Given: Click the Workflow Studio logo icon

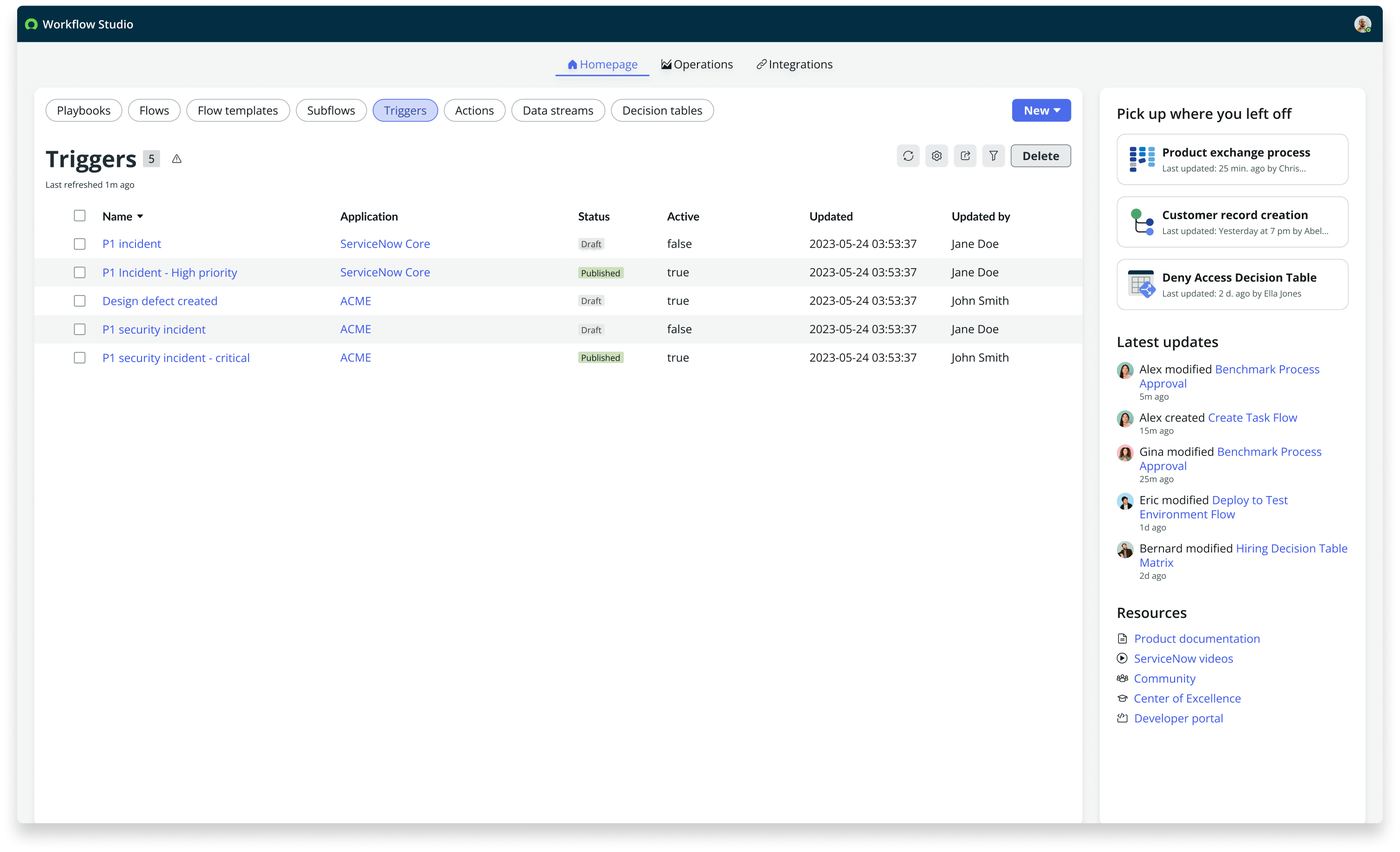Looking at the screenshot, I should (31, 24).
